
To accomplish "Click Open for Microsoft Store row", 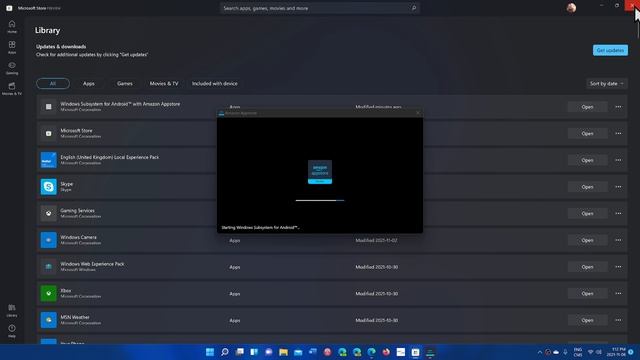I will (x=587, y=133).
